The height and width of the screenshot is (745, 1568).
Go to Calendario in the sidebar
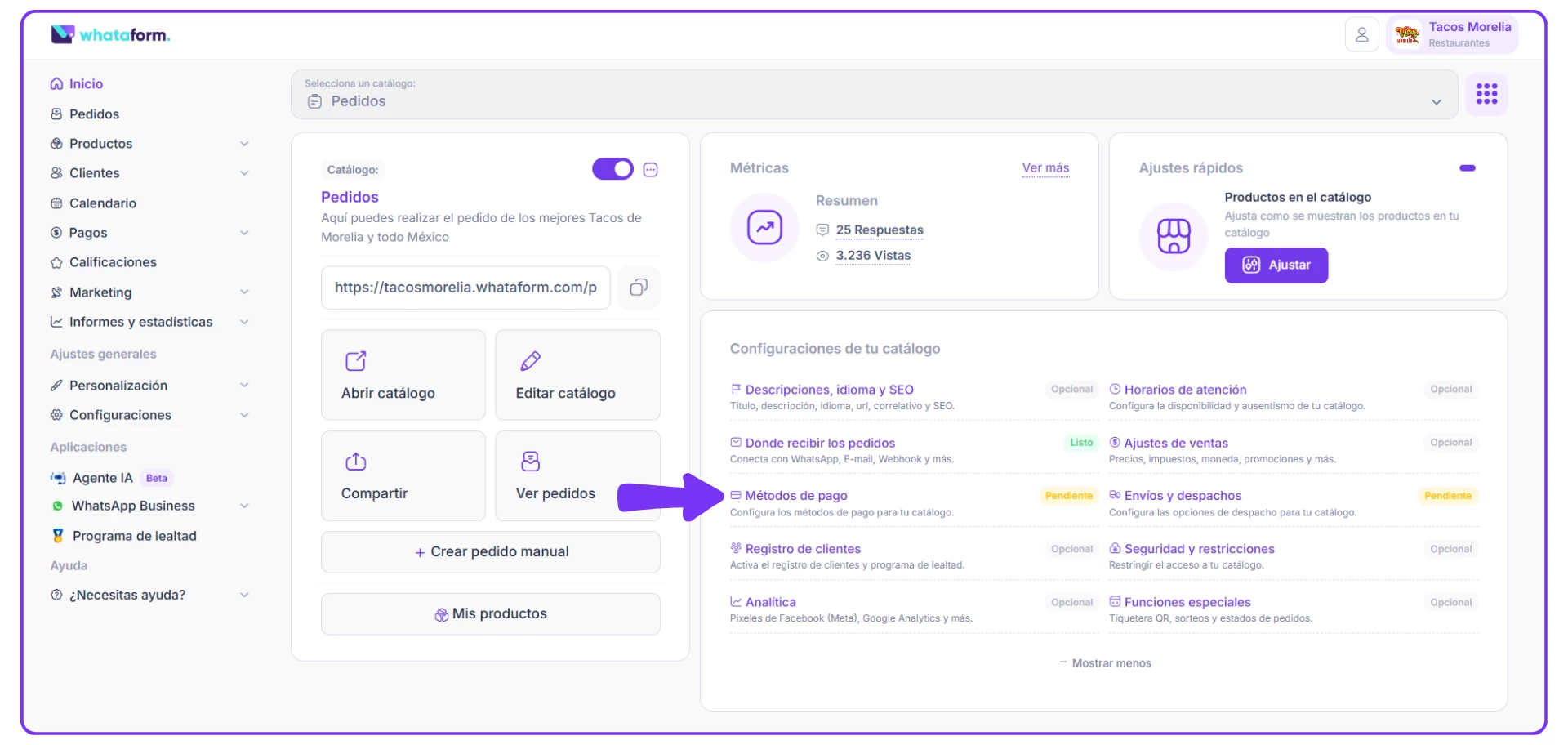pyautogui.click(x=102, y=203)
